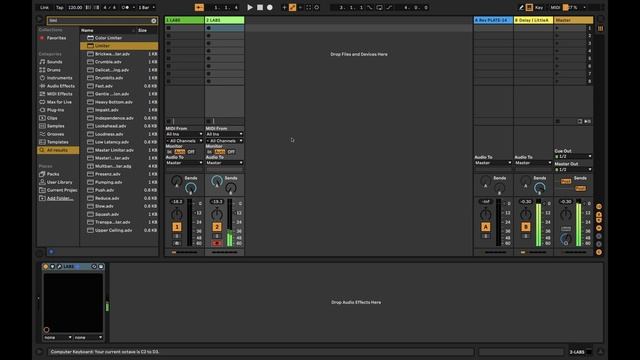This screenshot has height=360, width=640.
Task: Click into the browser search box
Action: pyautogui.click(x=99, y=20)
